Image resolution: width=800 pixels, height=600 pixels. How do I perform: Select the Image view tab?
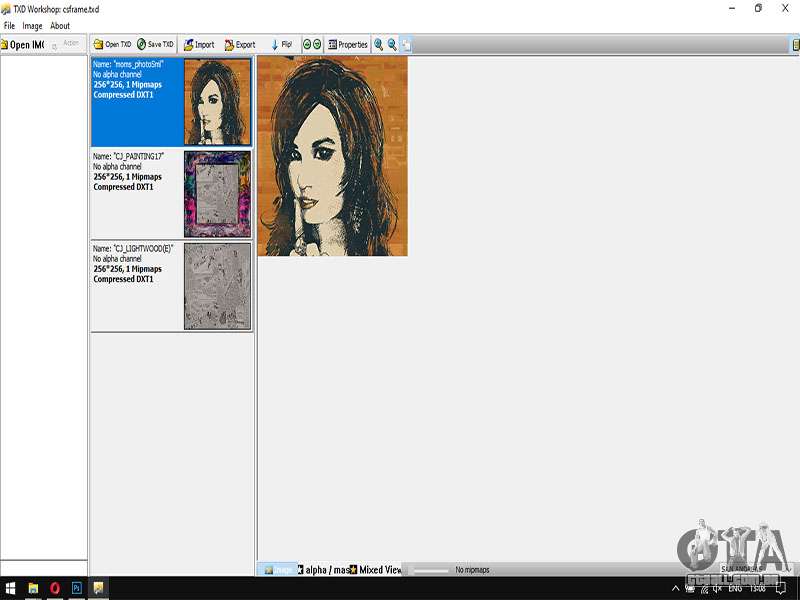pyautogui.click(x=278, y=570)
